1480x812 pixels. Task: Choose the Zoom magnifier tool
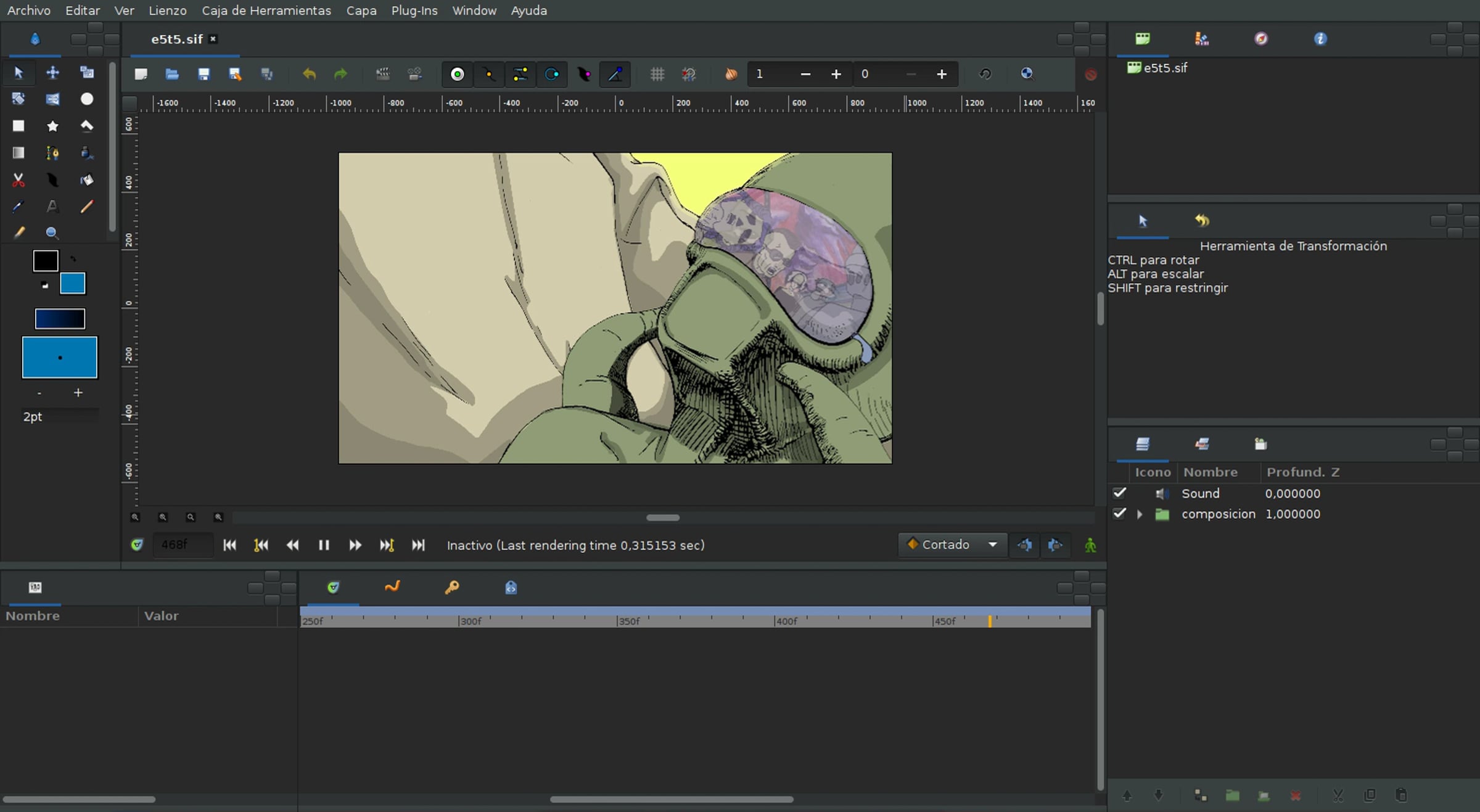point(52,233)
